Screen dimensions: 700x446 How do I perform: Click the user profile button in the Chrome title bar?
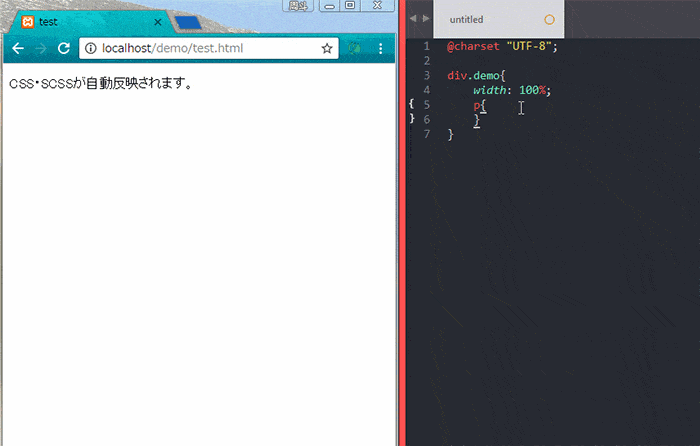298,5
